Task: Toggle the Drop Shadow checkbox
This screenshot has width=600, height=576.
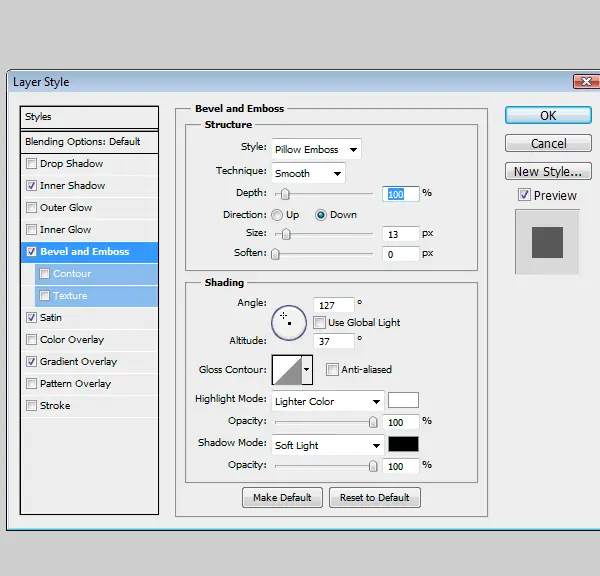Action: (31, 164)
